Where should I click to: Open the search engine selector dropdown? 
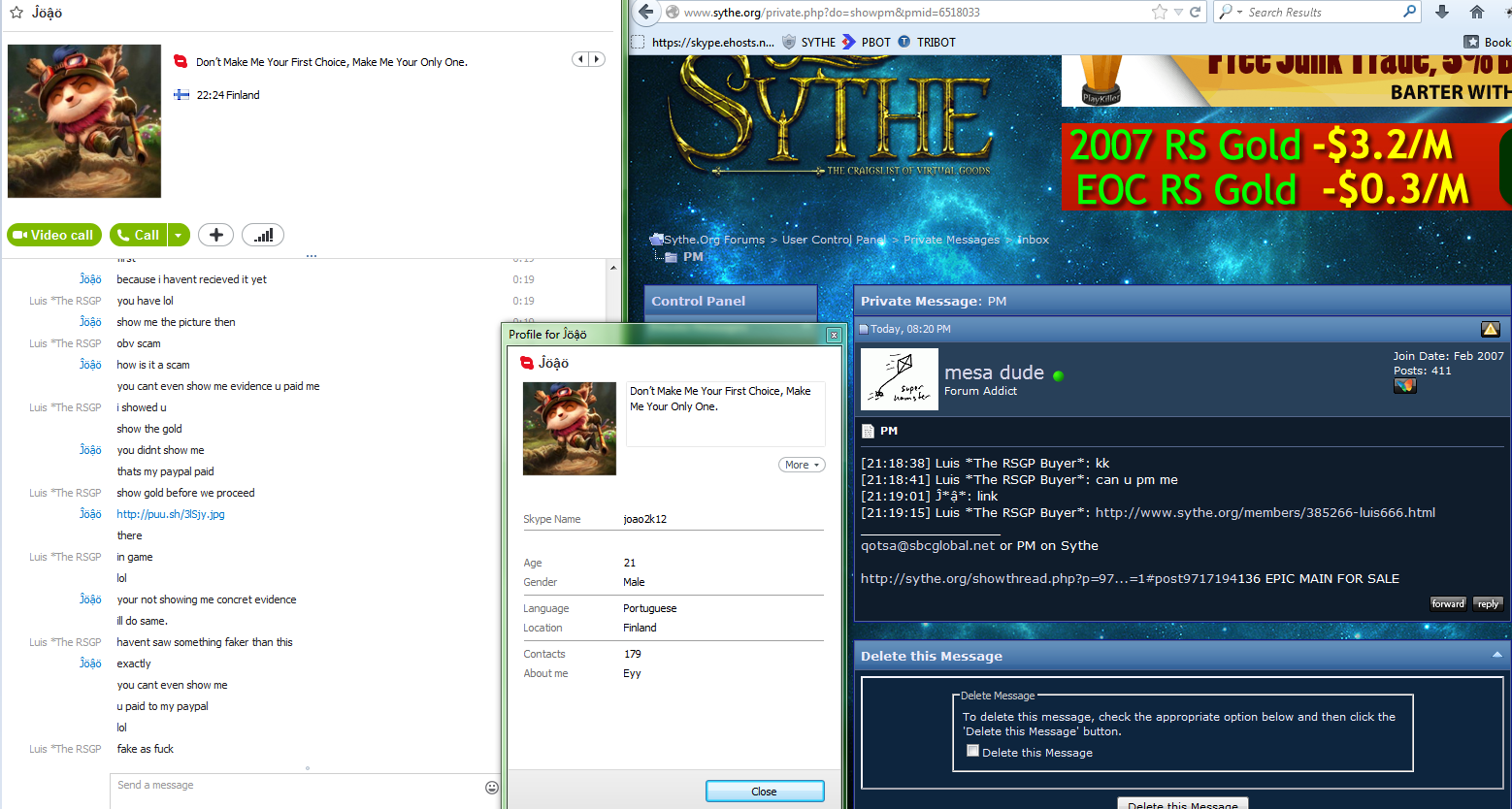pyautogui.click(x=1230, y=13)
